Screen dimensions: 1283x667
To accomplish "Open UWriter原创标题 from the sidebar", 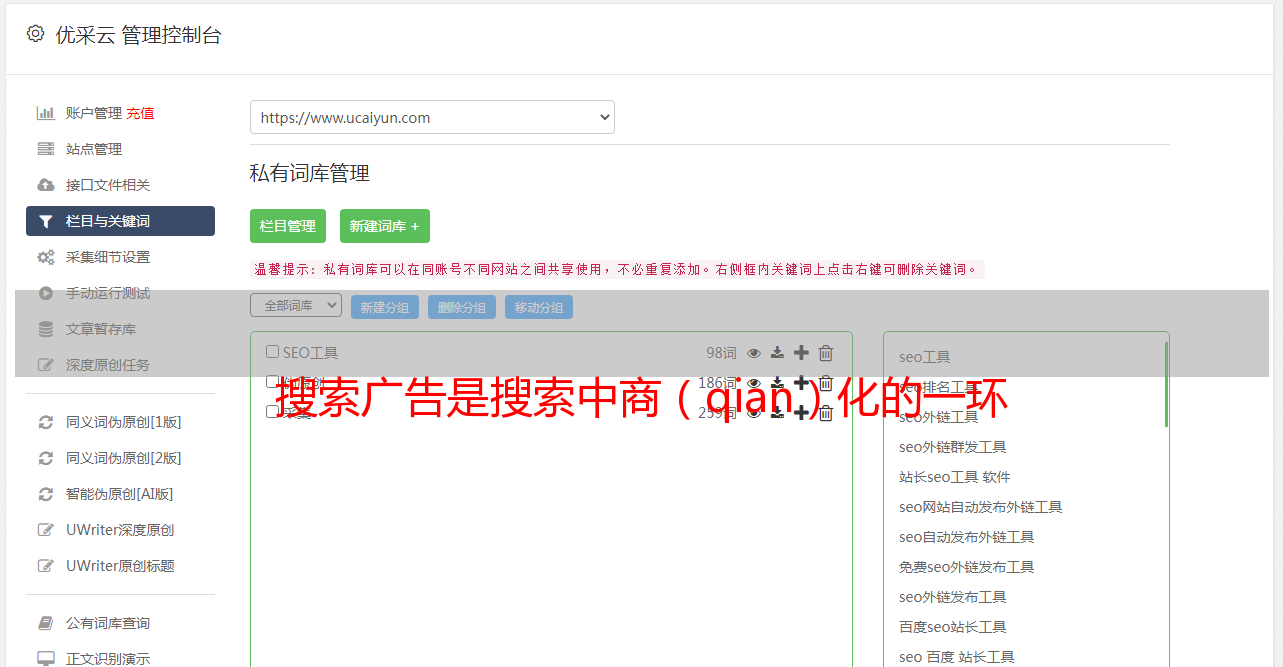I will click(120, 566).
